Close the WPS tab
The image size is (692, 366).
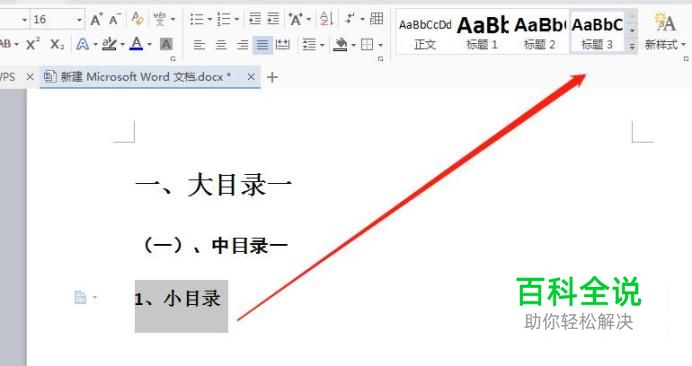30,77
